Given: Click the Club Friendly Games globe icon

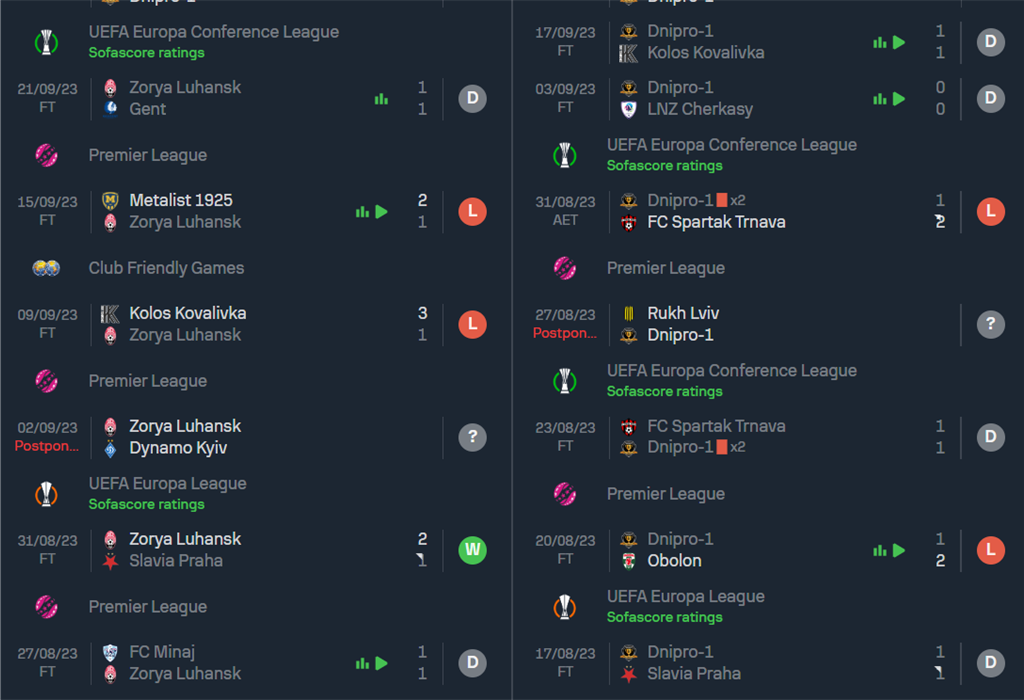Looking at the screenshot, I should pos(46,268).
